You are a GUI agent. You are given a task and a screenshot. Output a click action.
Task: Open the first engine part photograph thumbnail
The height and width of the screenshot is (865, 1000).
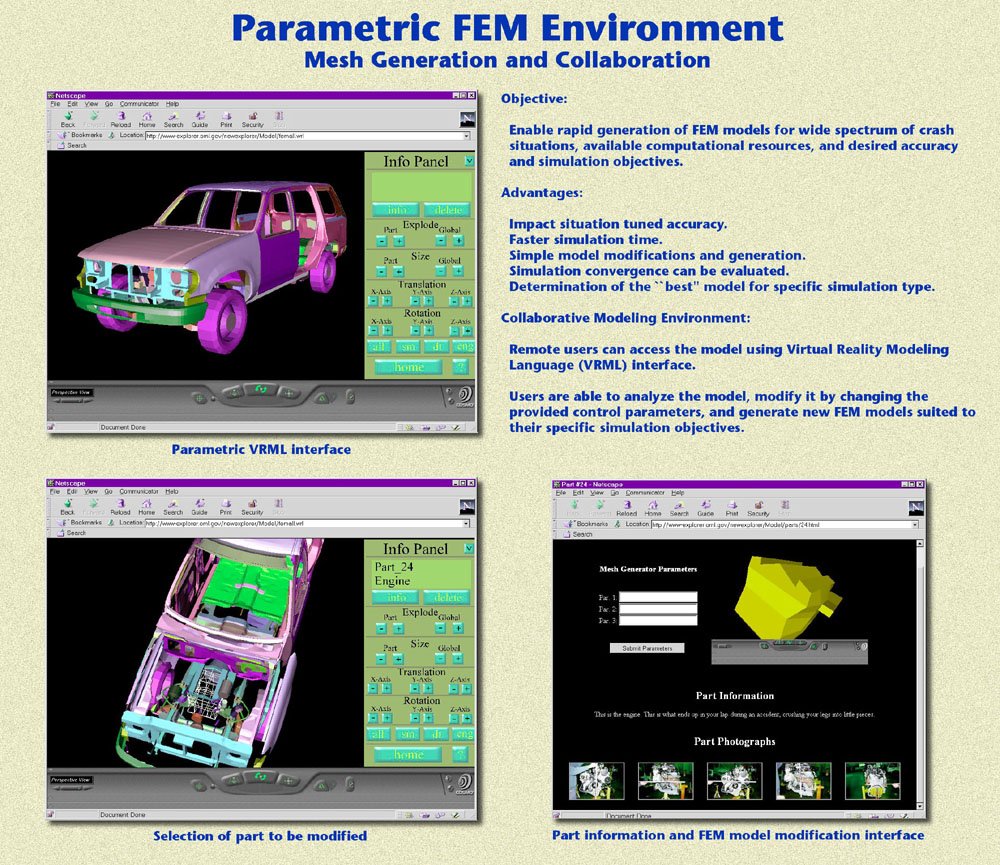(x=596, y=780)
